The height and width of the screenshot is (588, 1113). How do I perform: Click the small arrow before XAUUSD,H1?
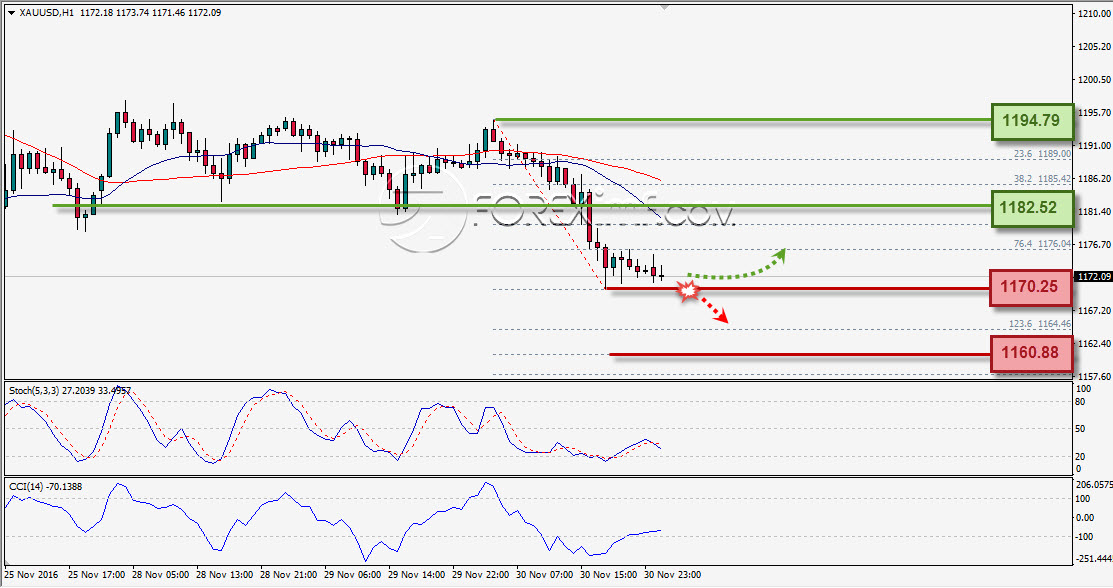[11, 13]
